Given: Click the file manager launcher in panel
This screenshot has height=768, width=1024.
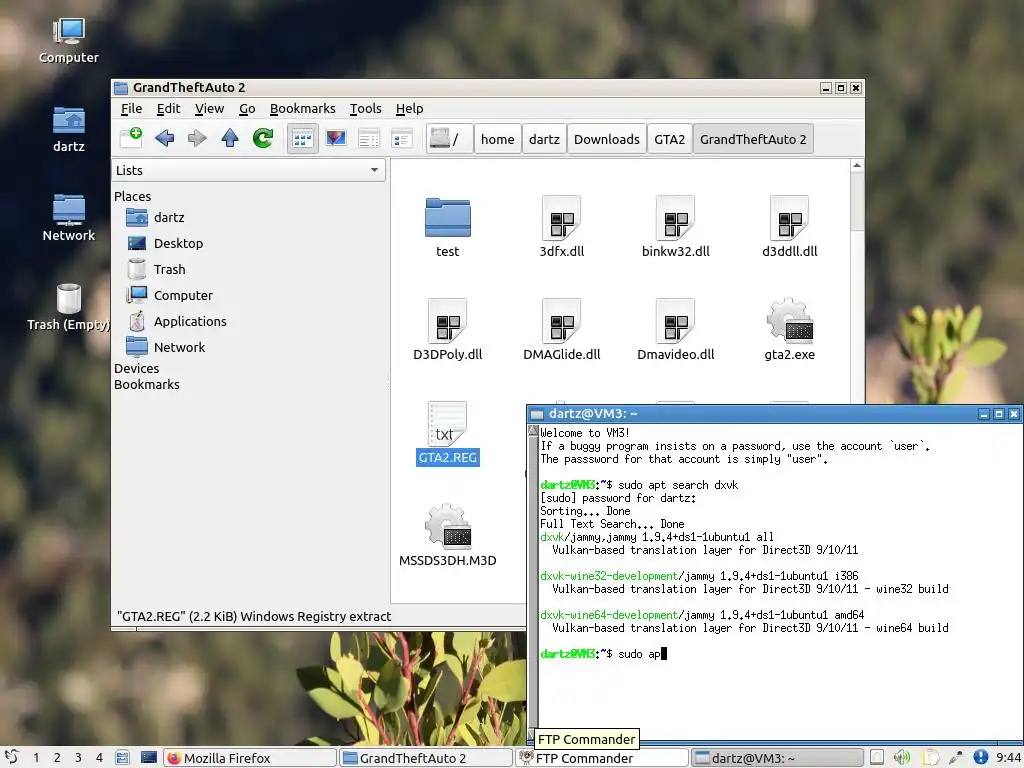Looking at the screenshot, I should tap(122, 758).
